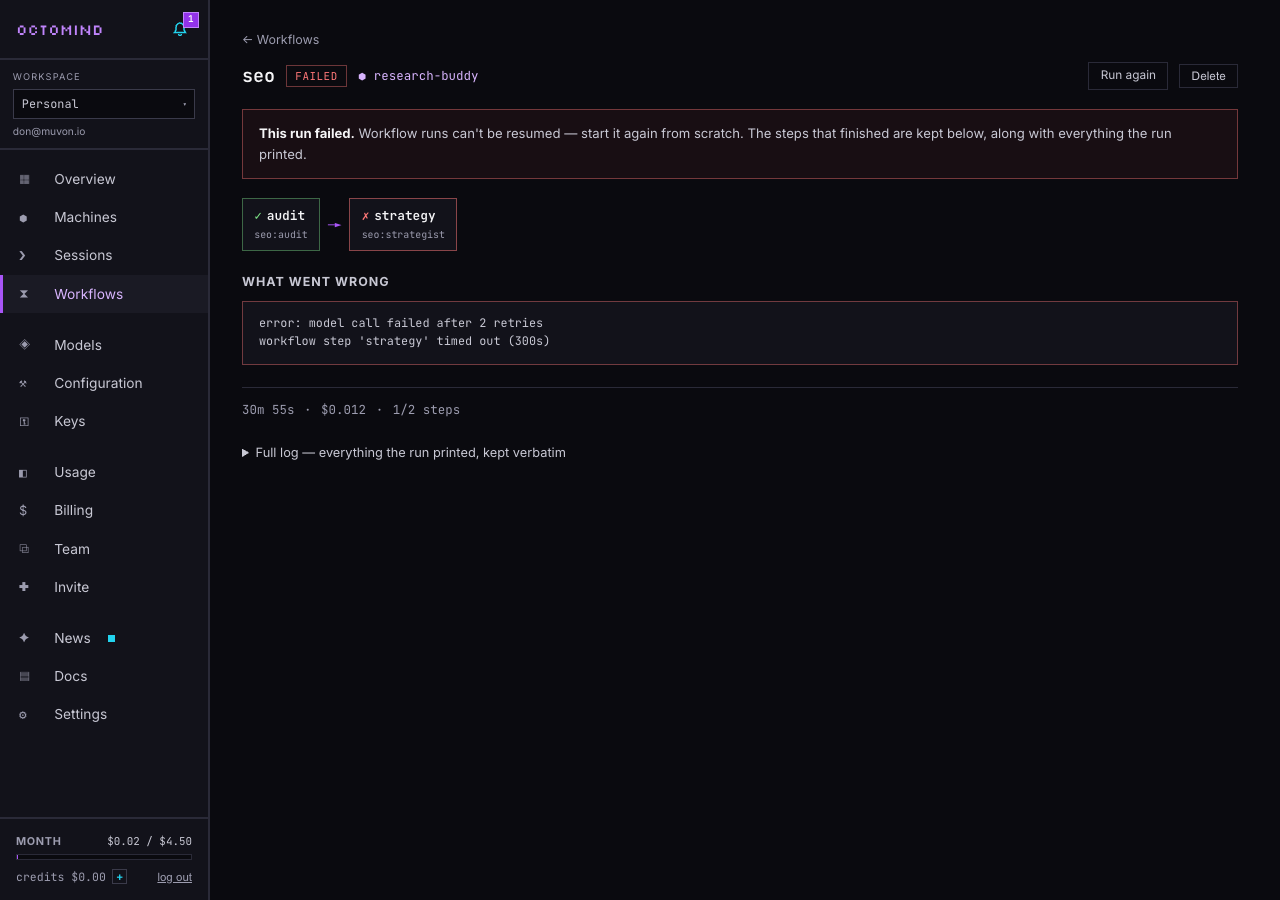
Task: Click the Keys icon in sidebar
Action: pos(24,421)
